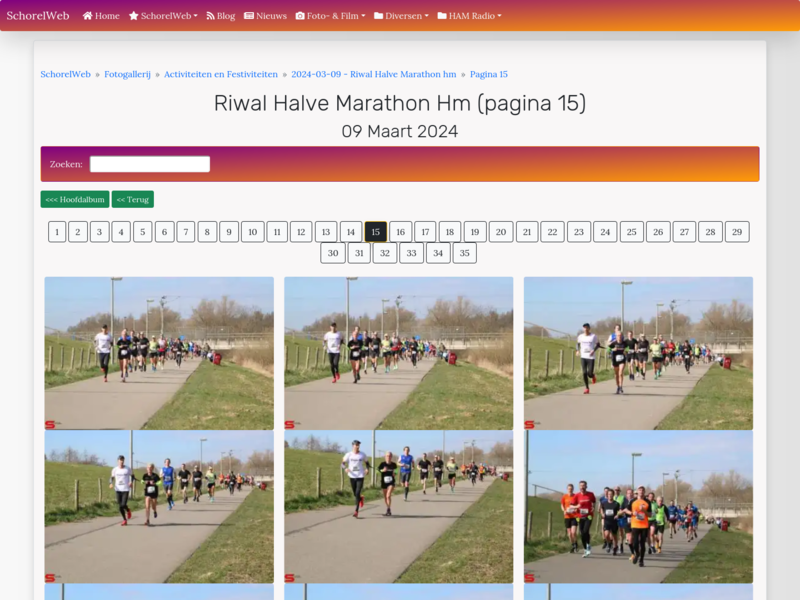The width and height of the screenshot is (800, 600).
Task: Open the first photo in row one
Action: 159,353
